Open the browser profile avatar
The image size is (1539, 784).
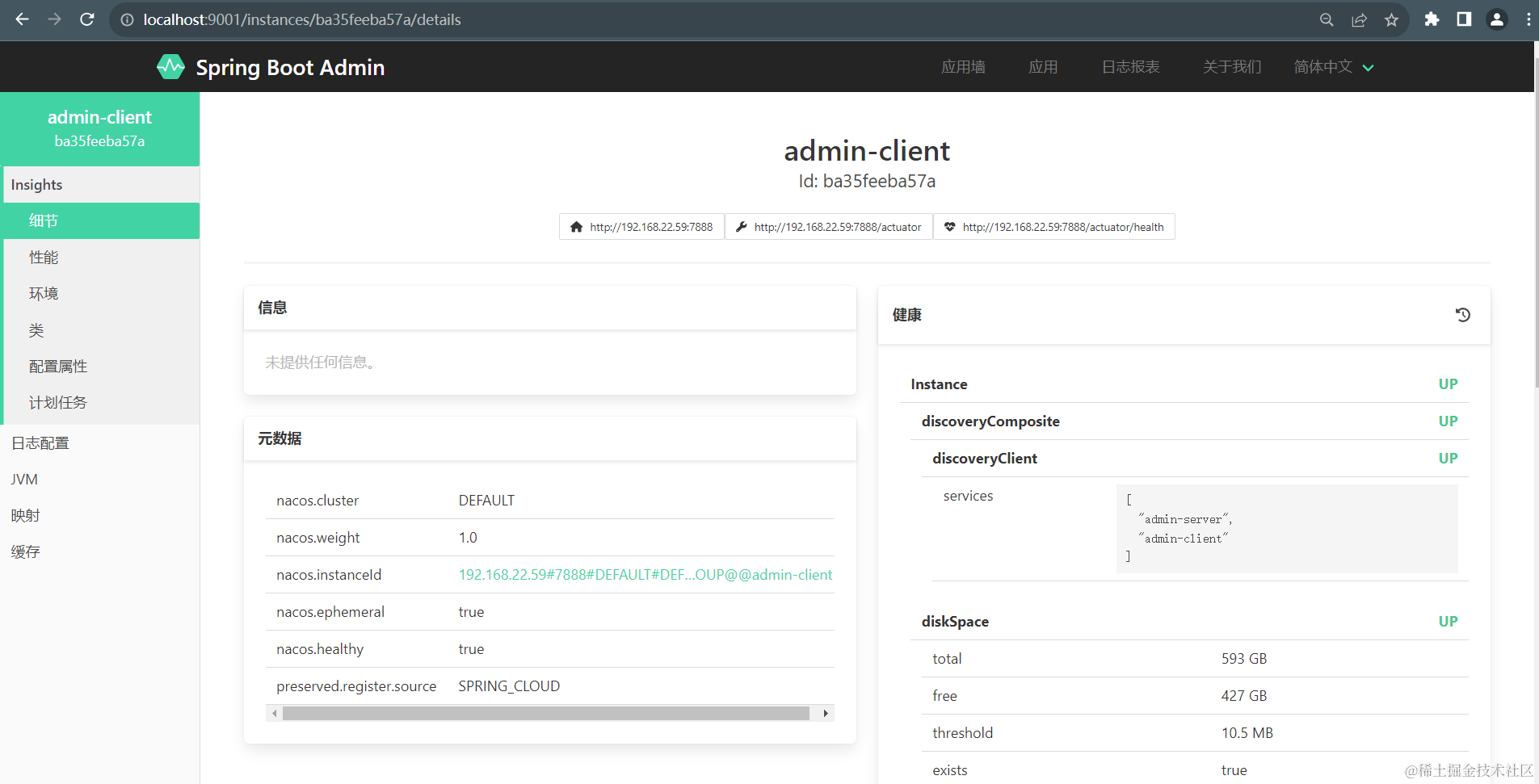point(1497,19)
